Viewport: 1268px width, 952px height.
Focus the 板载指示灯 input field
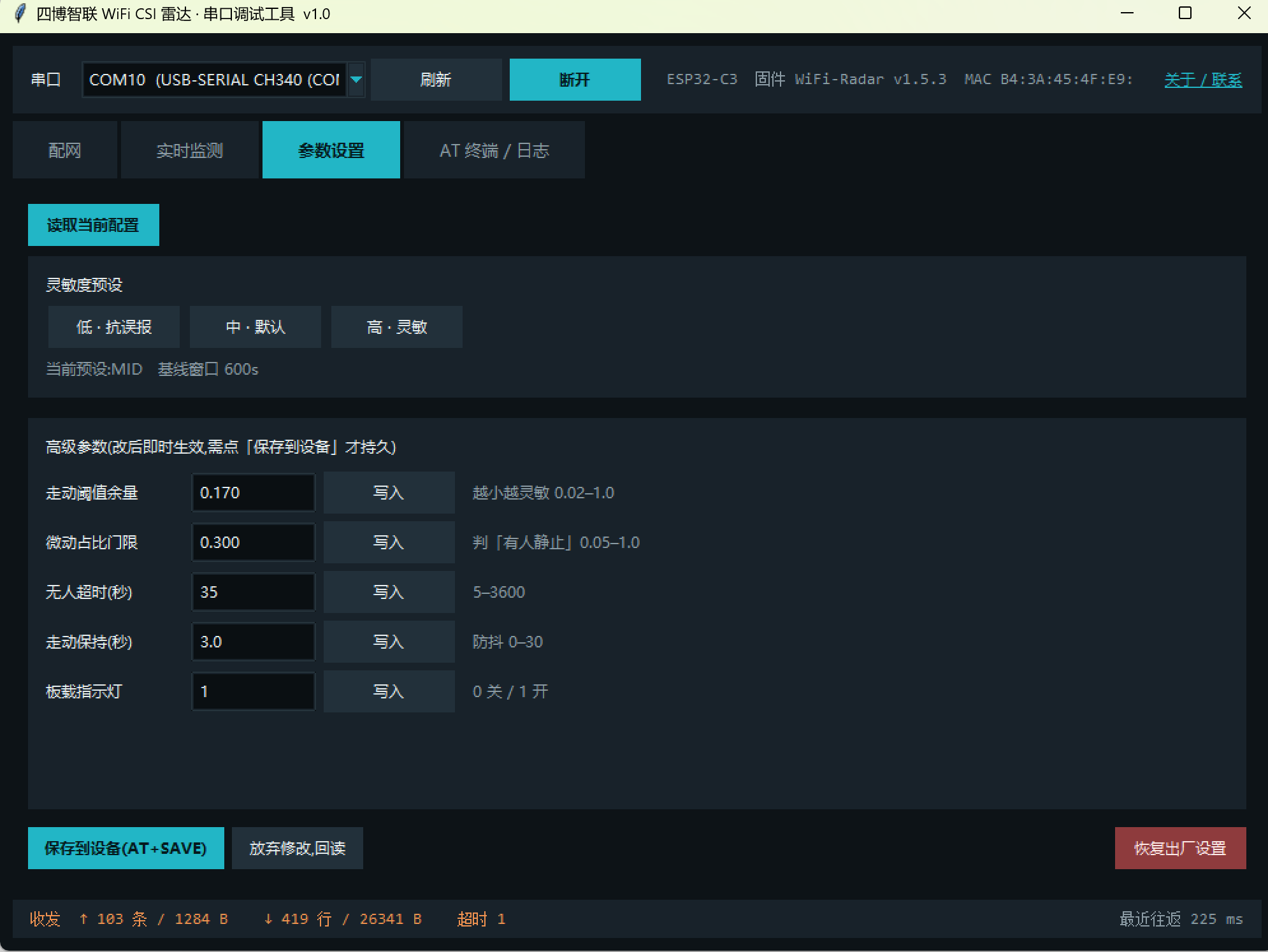point(253,691)
